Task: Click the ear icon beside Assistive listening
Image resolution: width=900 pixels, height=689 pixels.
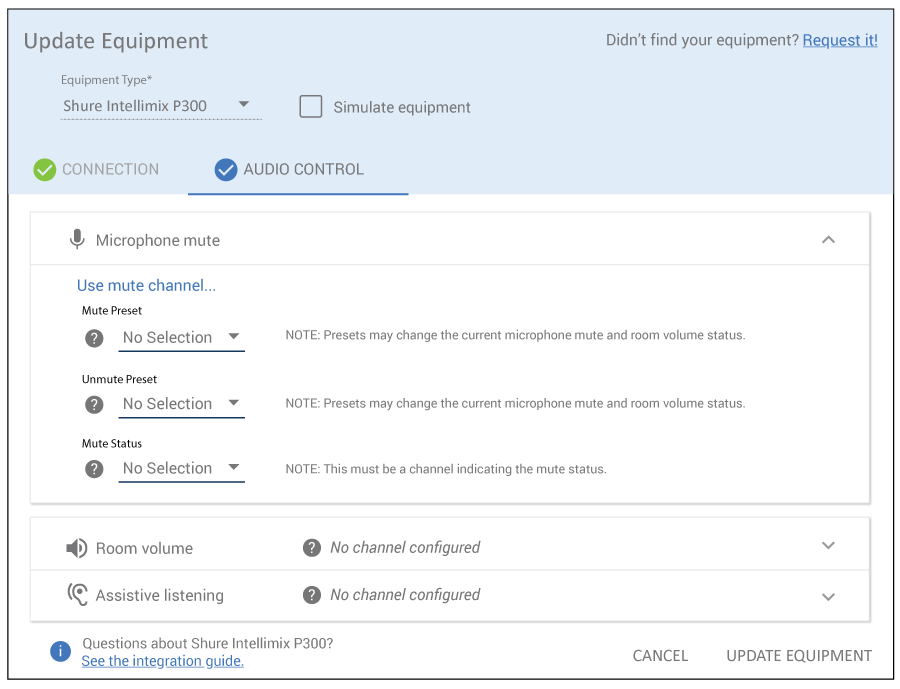Action: (x=77, y=595)
